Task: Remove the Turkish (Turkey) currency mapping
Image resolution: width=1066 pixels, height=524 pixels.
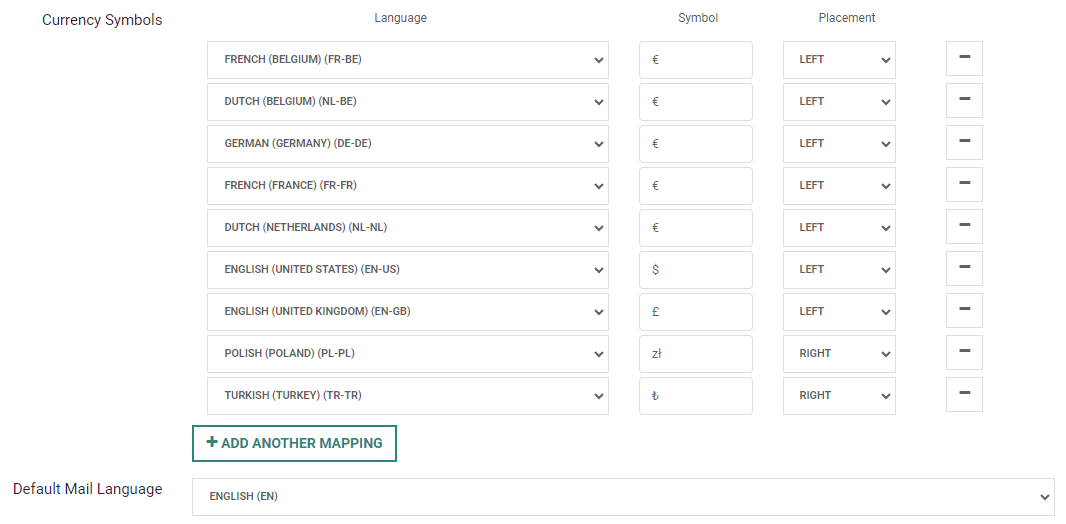Action: coord(964,395)
